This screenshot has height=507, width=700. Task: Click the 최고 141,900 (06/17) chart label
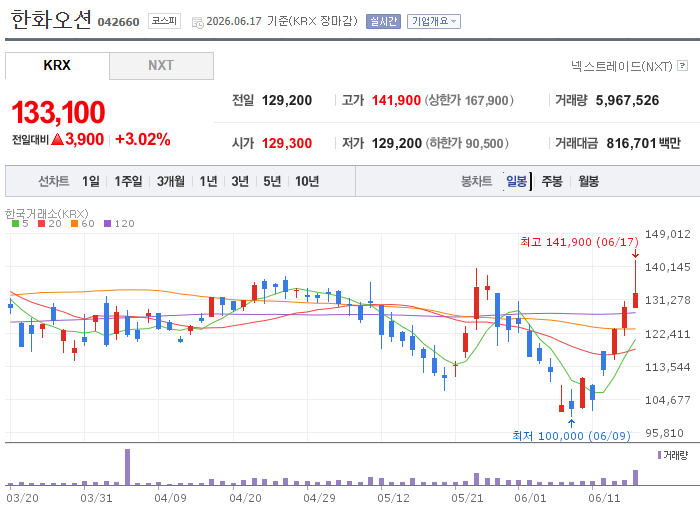(x=579, y=242)
